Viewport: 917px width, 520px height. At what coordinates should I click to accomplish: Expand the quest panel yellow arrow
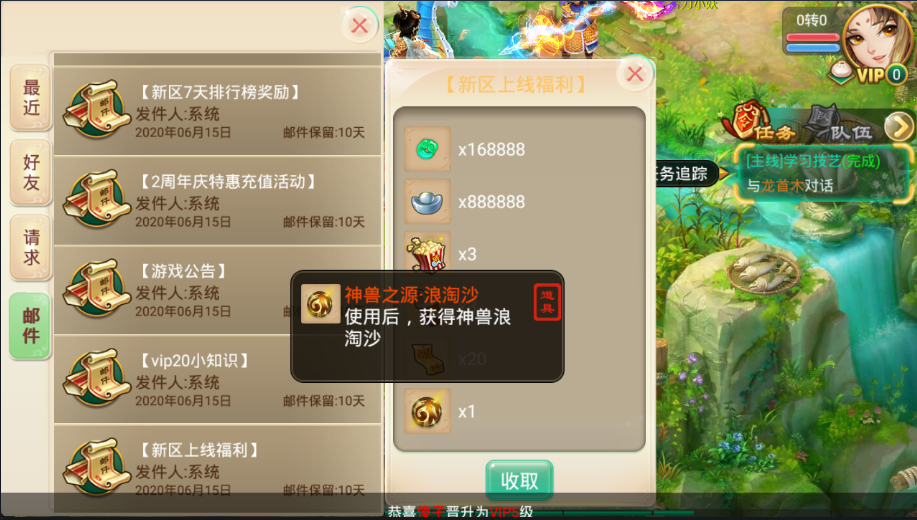(898, 126)
